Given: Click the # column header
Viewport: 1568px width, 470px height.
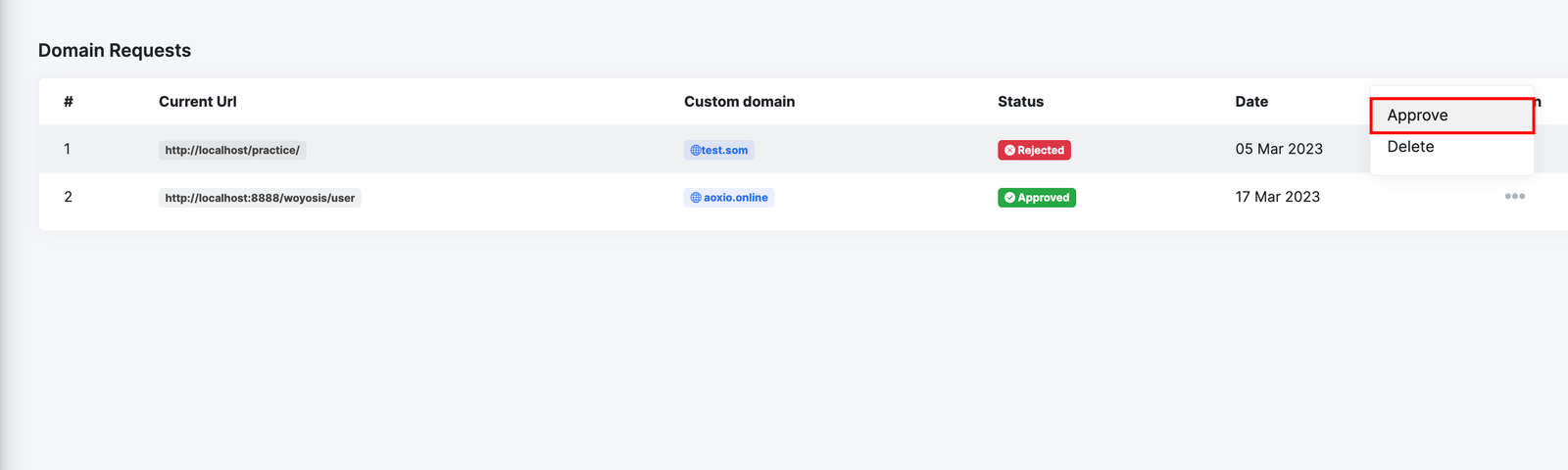Looking at the screenshot, I should 69,102.
